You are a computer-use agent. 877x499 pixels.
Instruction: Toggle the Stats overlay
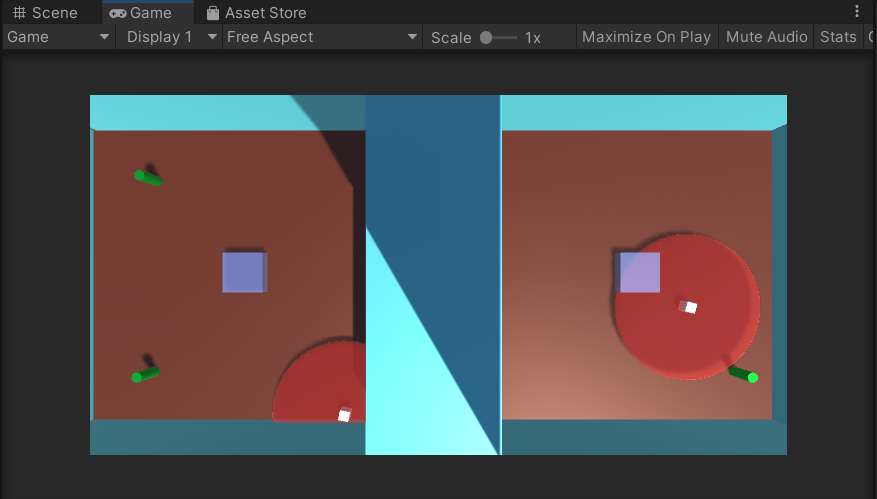838,37
